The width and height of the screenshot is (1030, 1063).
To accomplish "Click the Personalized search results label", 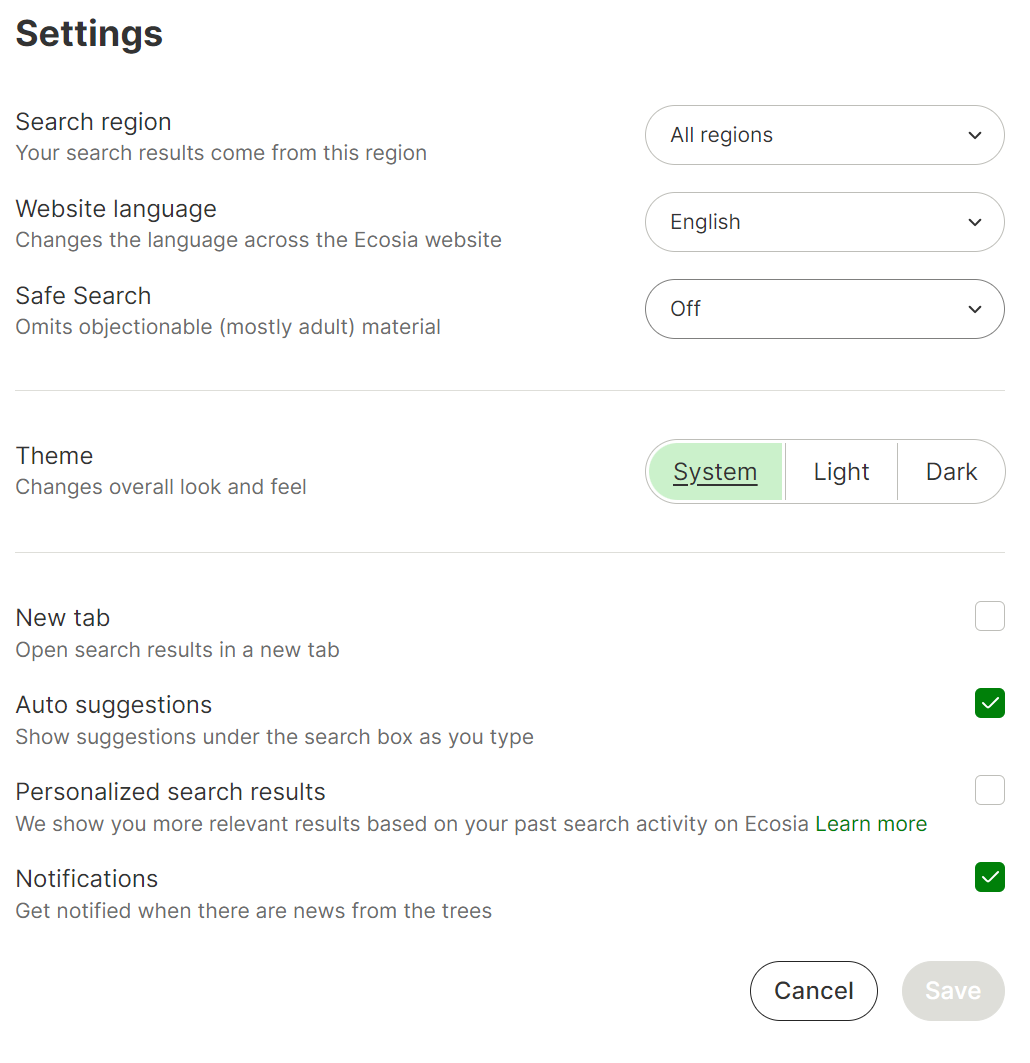I will (x=170, y=792).
